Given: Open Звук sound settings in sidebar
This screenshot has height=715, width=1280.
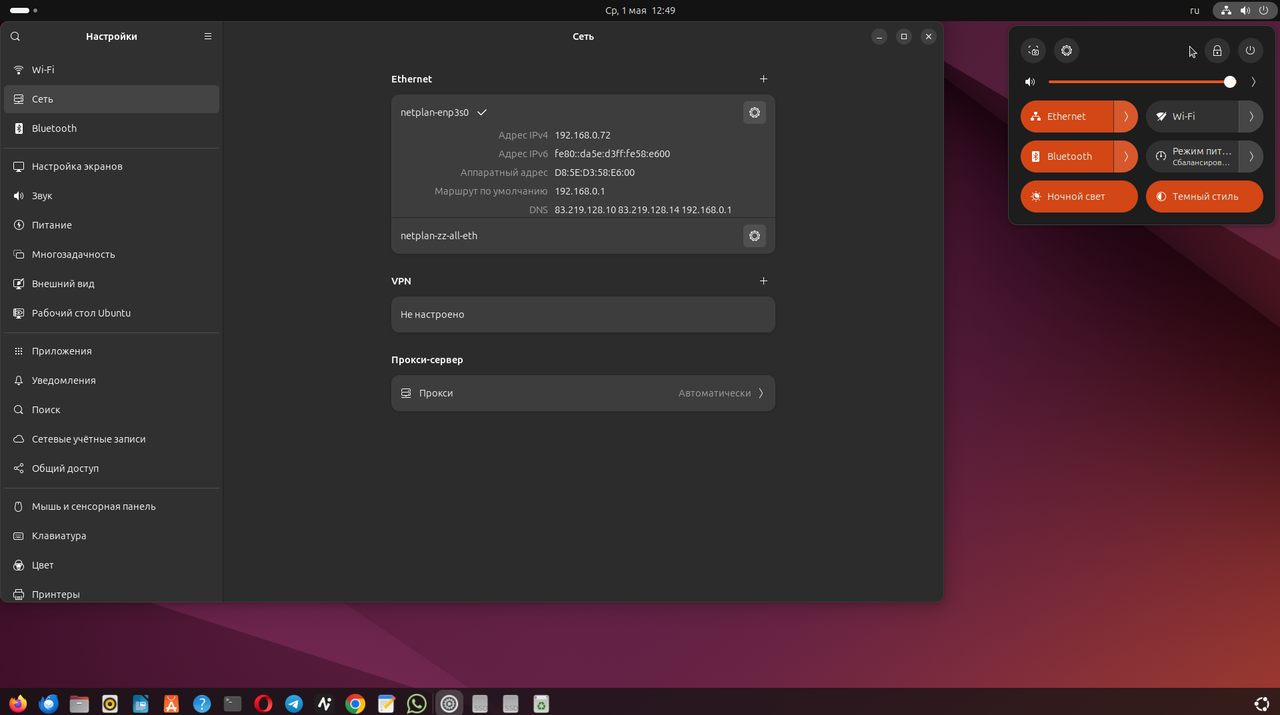Looking at the screenshot, I should 111,196.
